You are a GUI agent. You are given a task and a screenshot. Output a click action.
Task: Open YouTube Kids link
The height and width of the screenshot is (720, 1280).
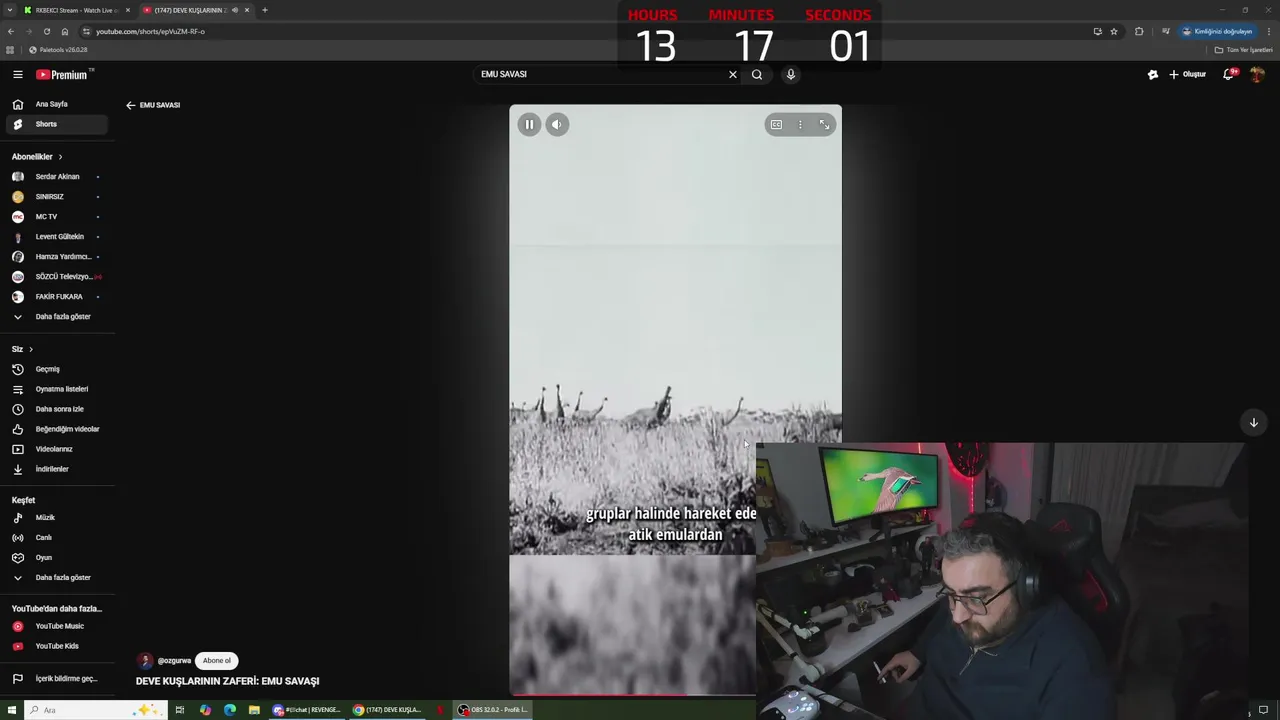(58, 646)
